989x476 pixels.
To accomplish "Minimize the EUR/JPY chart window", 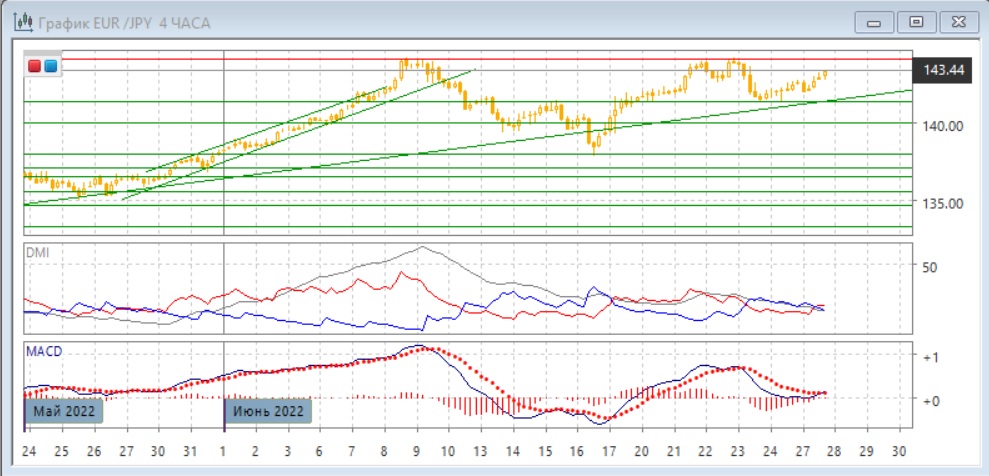I will [x=874, y=22].
